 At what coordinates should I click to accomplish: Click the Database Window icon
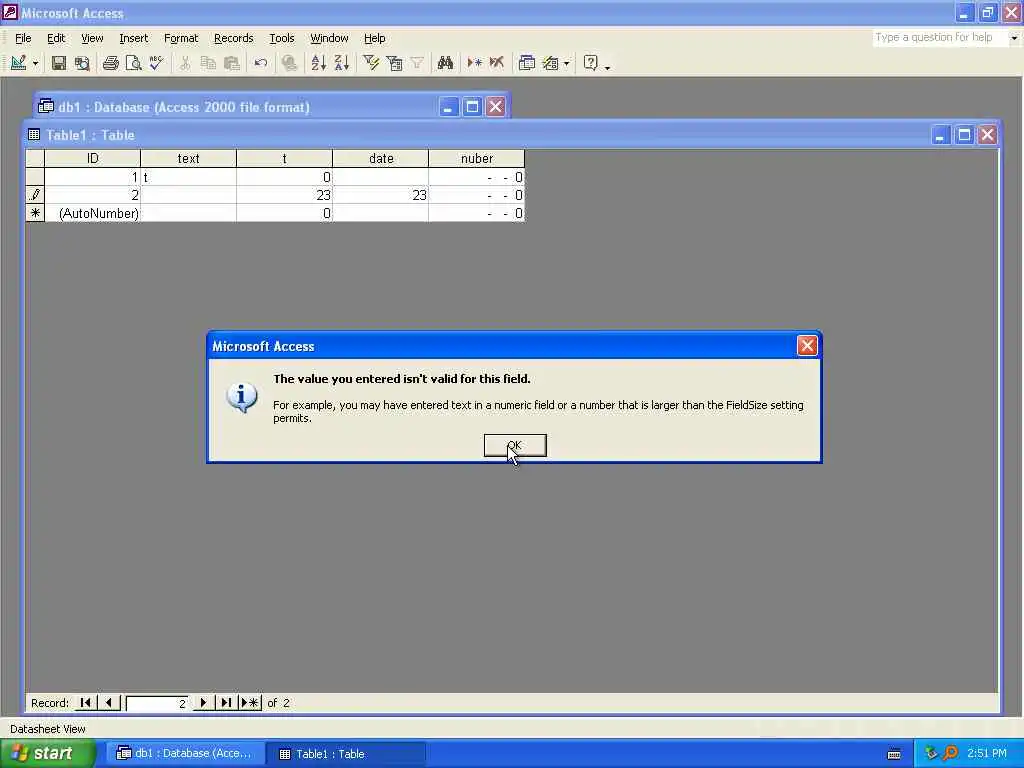click(x=526, y=63)
